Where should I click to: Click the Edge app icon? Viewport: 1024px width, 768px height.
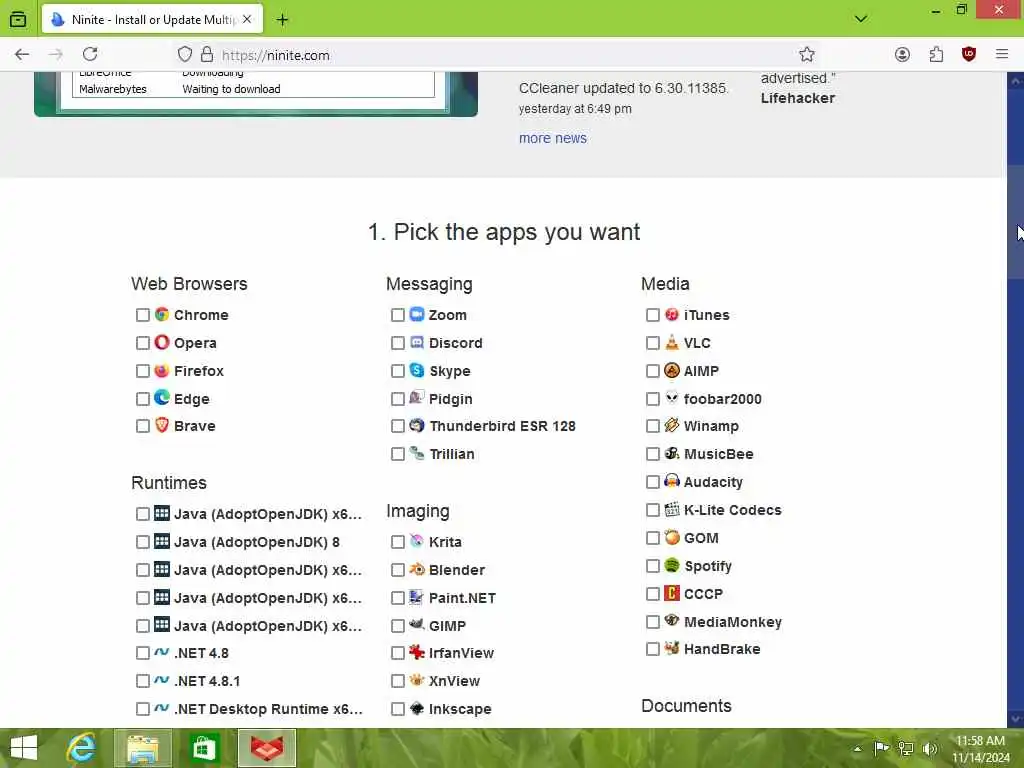162,398
